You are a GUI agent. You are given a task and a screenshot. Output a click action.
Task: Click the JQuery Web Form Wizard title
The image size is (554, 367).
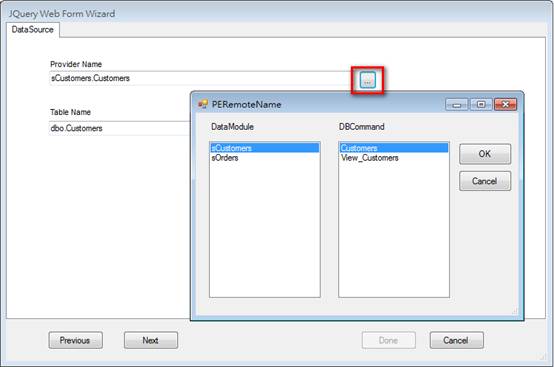pyautogui.click(x=62, y=14)
